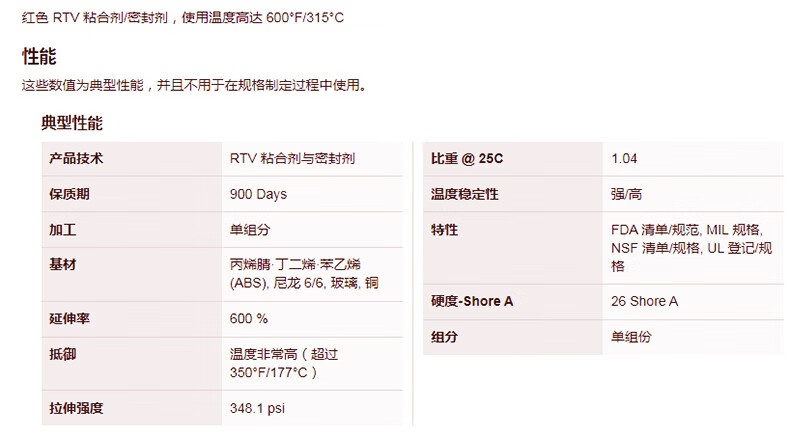Click the 延伸率 row label
The height and width of the screenshot is (437, 790).
(x=69, y=319)
